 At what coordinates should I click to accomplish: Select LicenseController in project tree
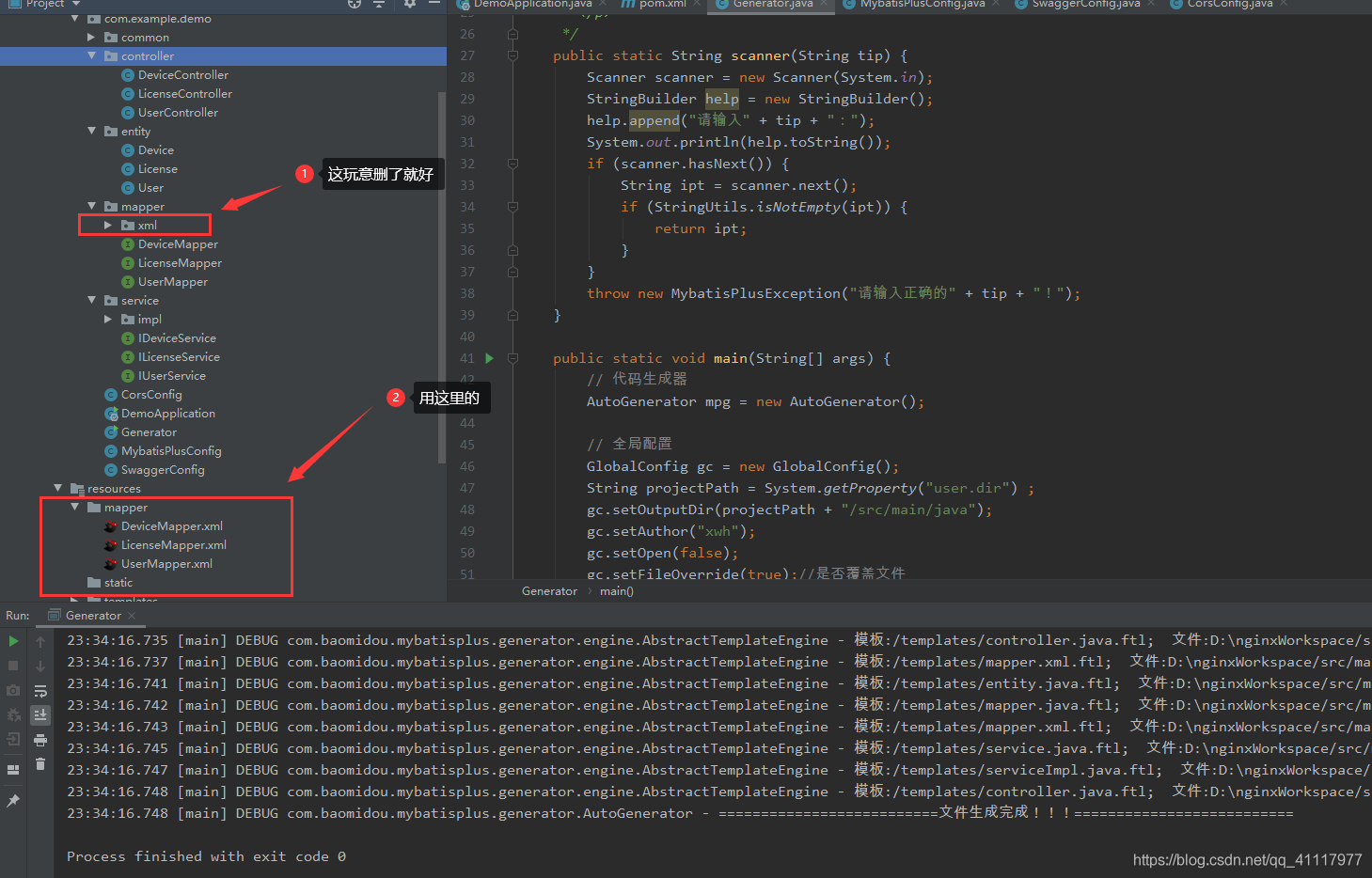pyautogui.click(x=185, y=94)
